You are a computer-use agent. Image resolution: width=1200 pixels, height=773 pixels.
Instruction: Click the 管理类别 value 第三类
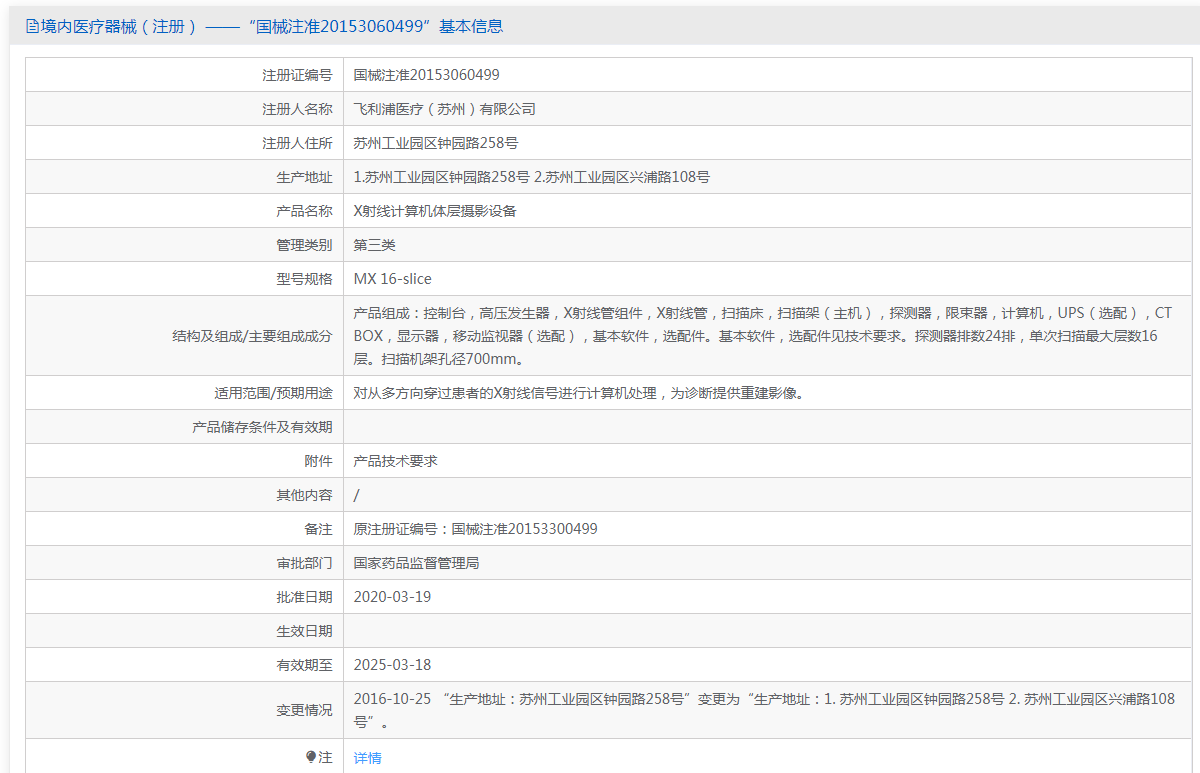[375, 245]
